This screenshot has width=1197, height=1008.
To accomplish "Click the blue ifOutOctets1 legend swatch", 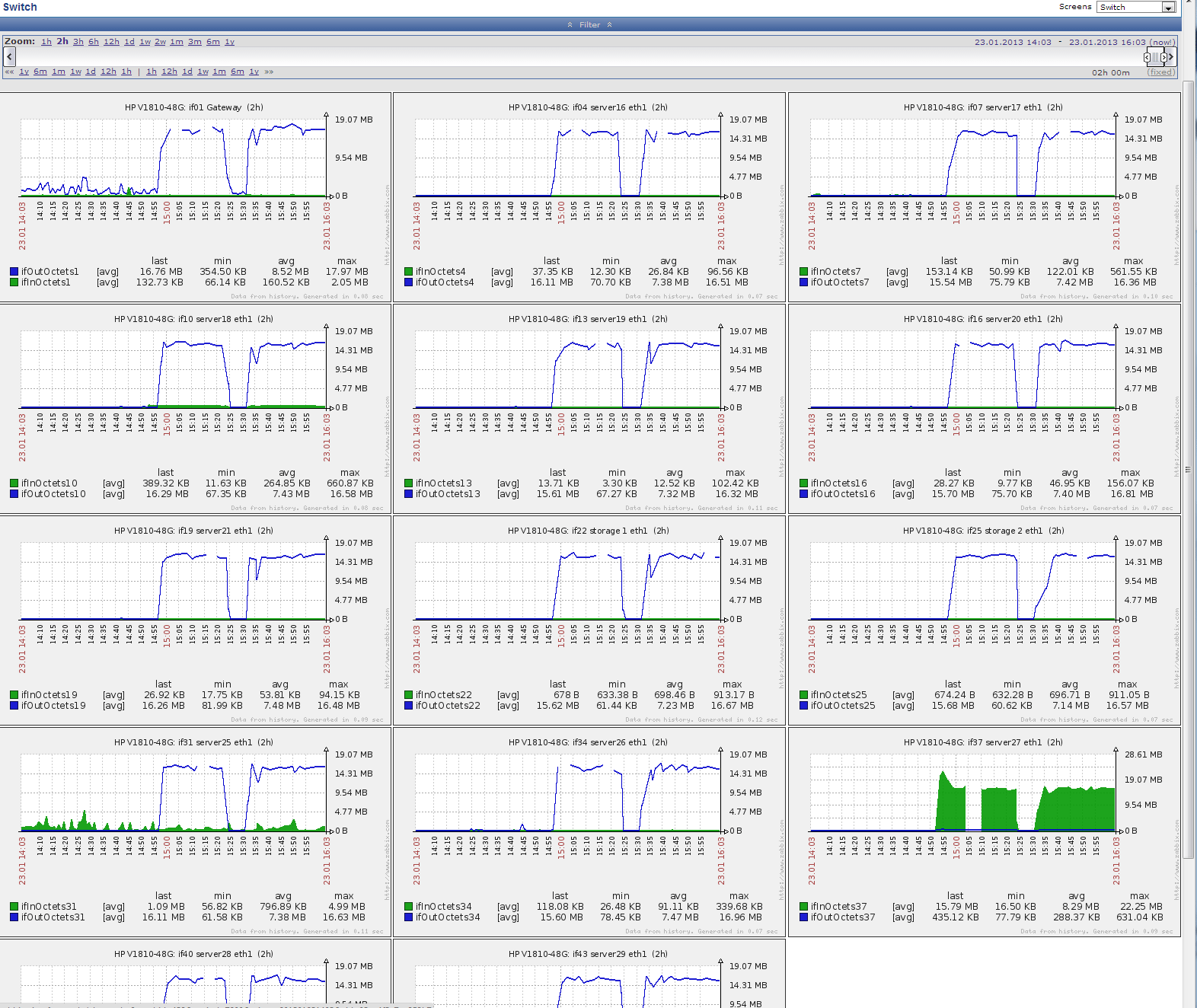I will (14, 272).
